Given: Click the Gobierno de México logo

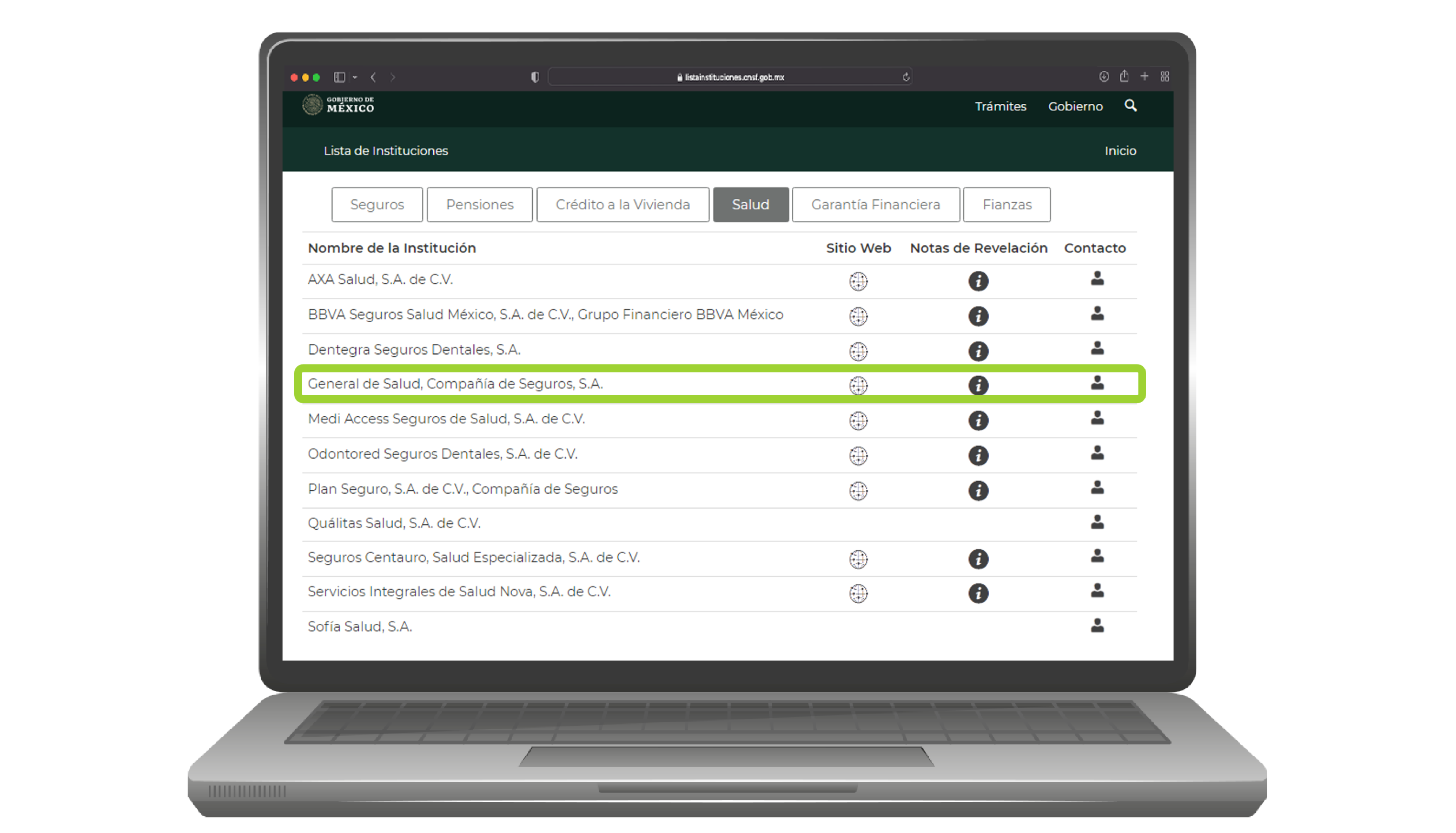Looking at the screenshot, I should 337,105.
